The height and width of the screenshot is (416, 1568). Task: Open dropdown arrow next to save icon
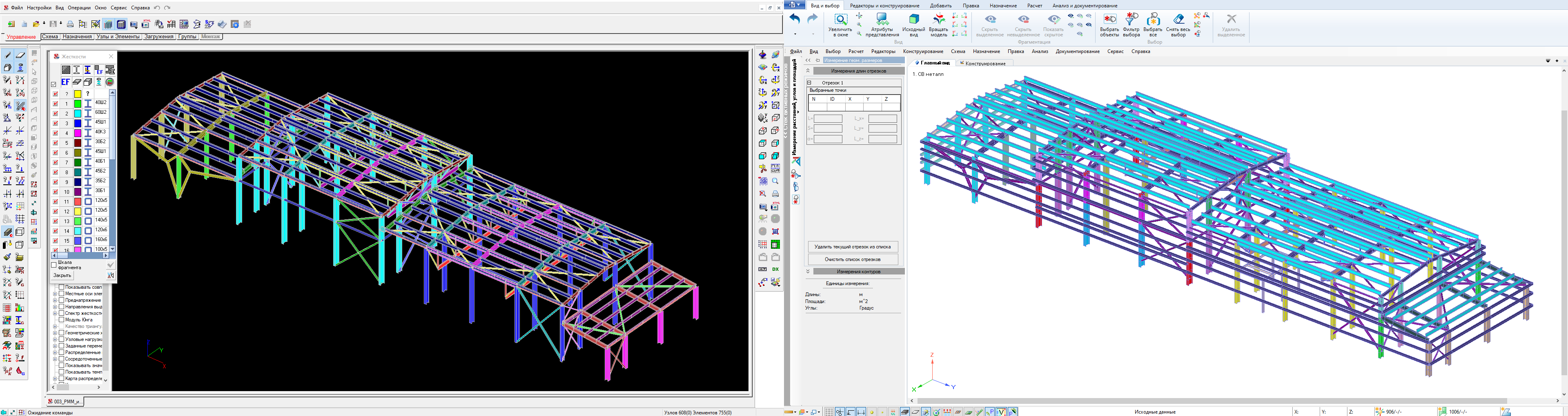point(61,23)
